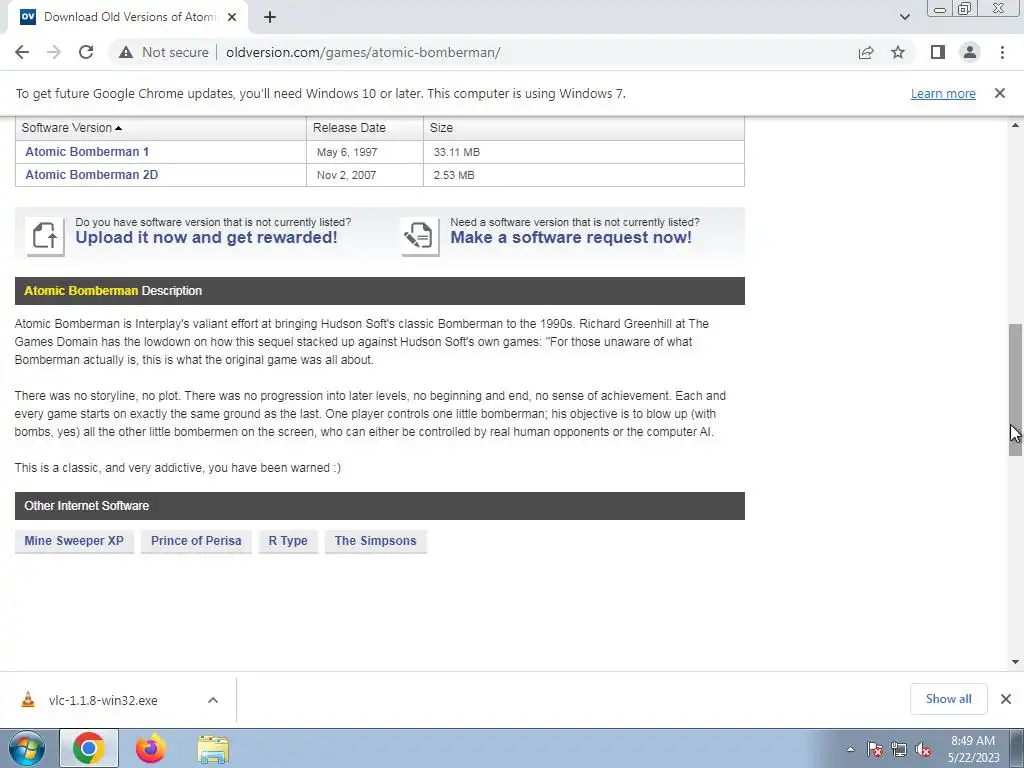
Task: Open a new browser tab
Action: pos(270,17)
